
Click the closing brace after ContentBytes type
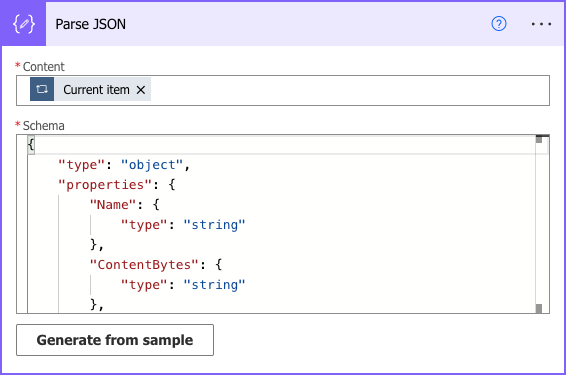click(x=94, y=305)
